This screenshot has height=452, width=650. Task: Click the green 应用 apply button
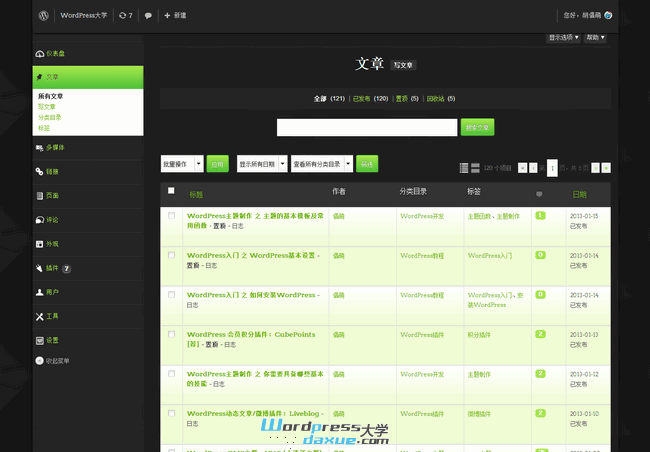[x=218, y=164]
